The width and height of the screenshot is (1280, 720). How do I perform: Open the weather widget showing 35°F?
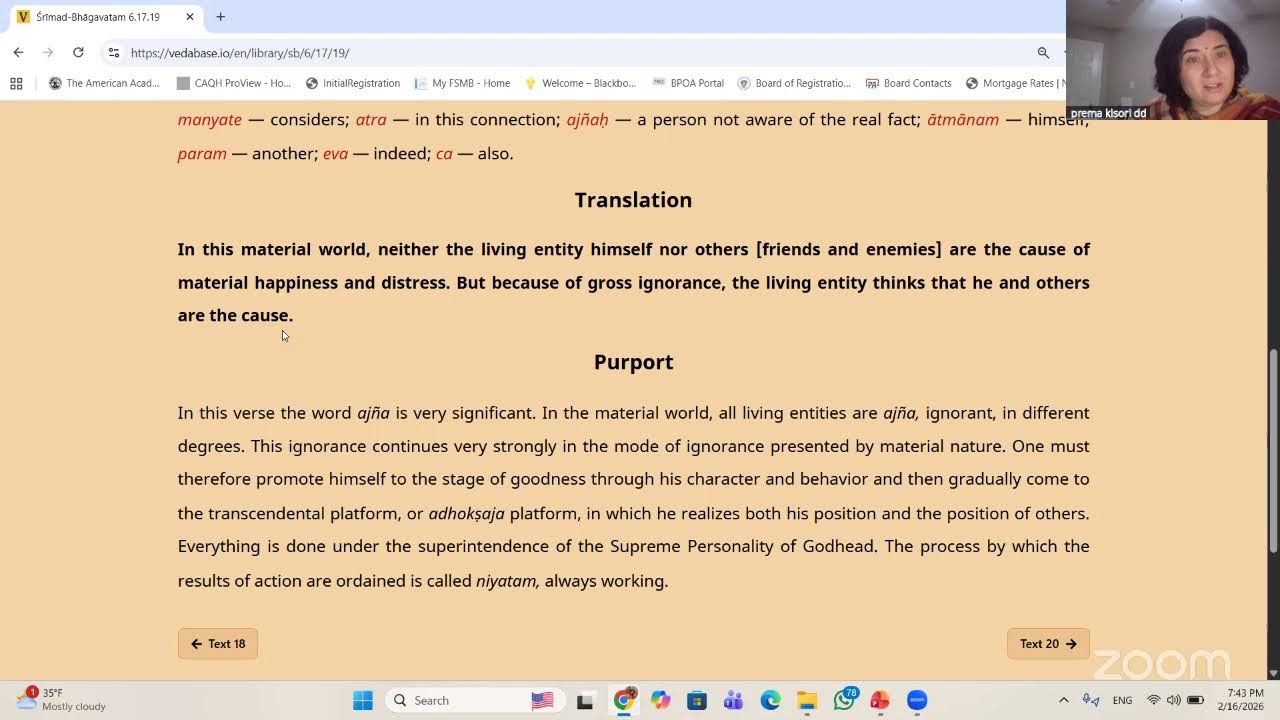(62, 699)
